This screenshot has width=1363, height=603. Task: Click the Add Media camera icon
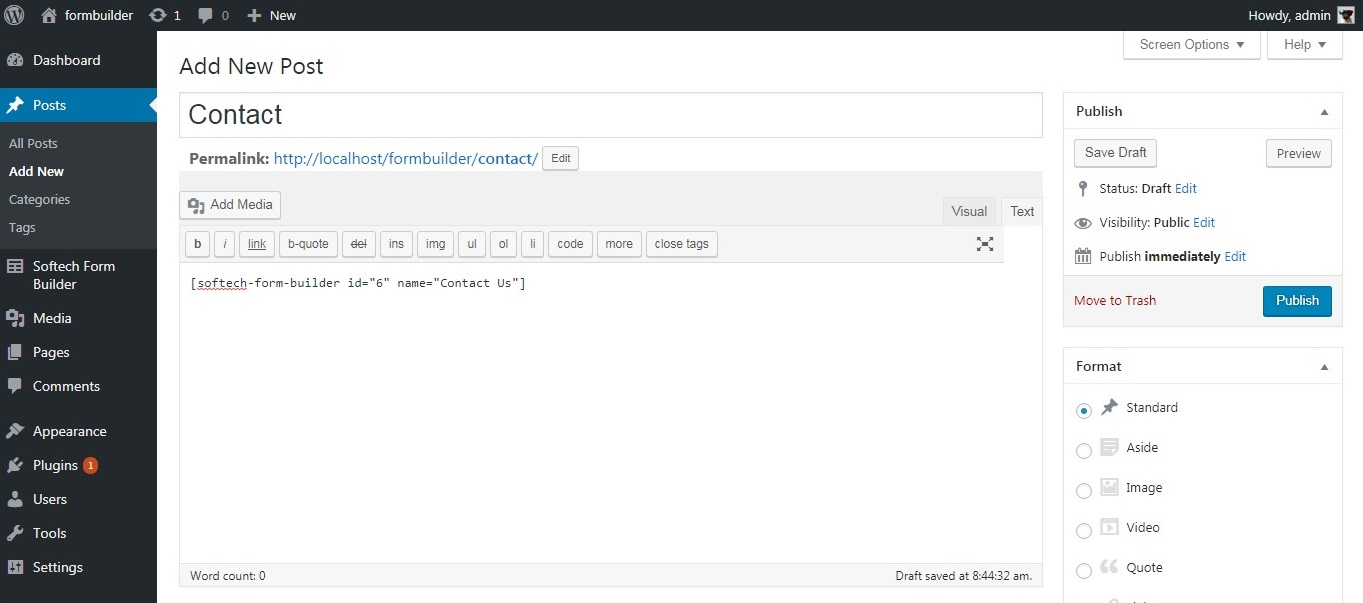coord(197,205)
